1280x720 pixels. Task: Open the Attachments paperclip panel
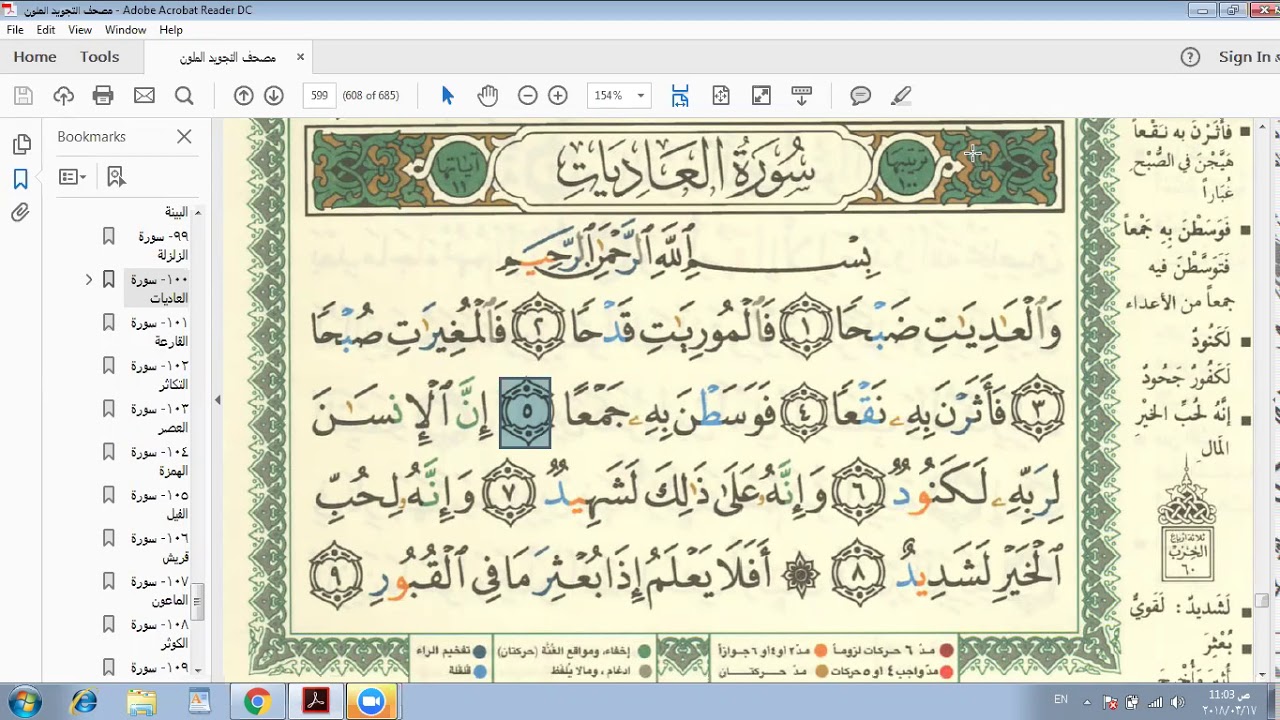tap(21, 213)
